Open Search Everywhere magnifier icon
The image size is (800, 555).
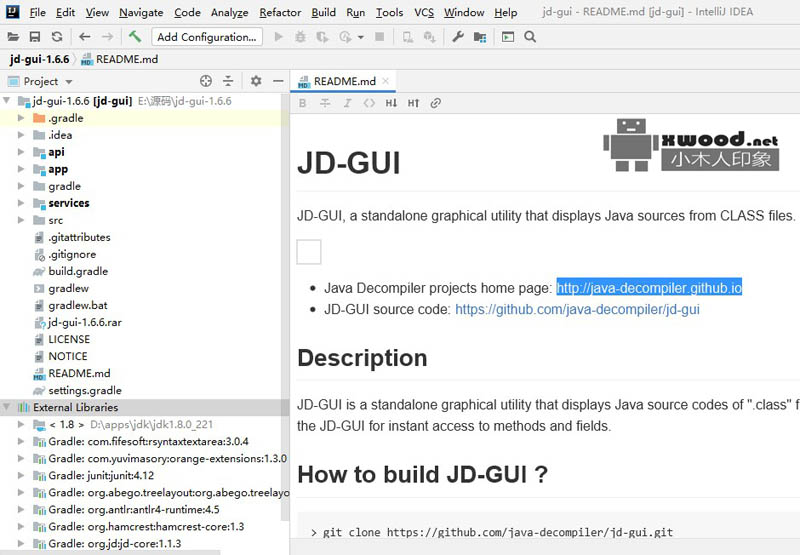point(530,37)
